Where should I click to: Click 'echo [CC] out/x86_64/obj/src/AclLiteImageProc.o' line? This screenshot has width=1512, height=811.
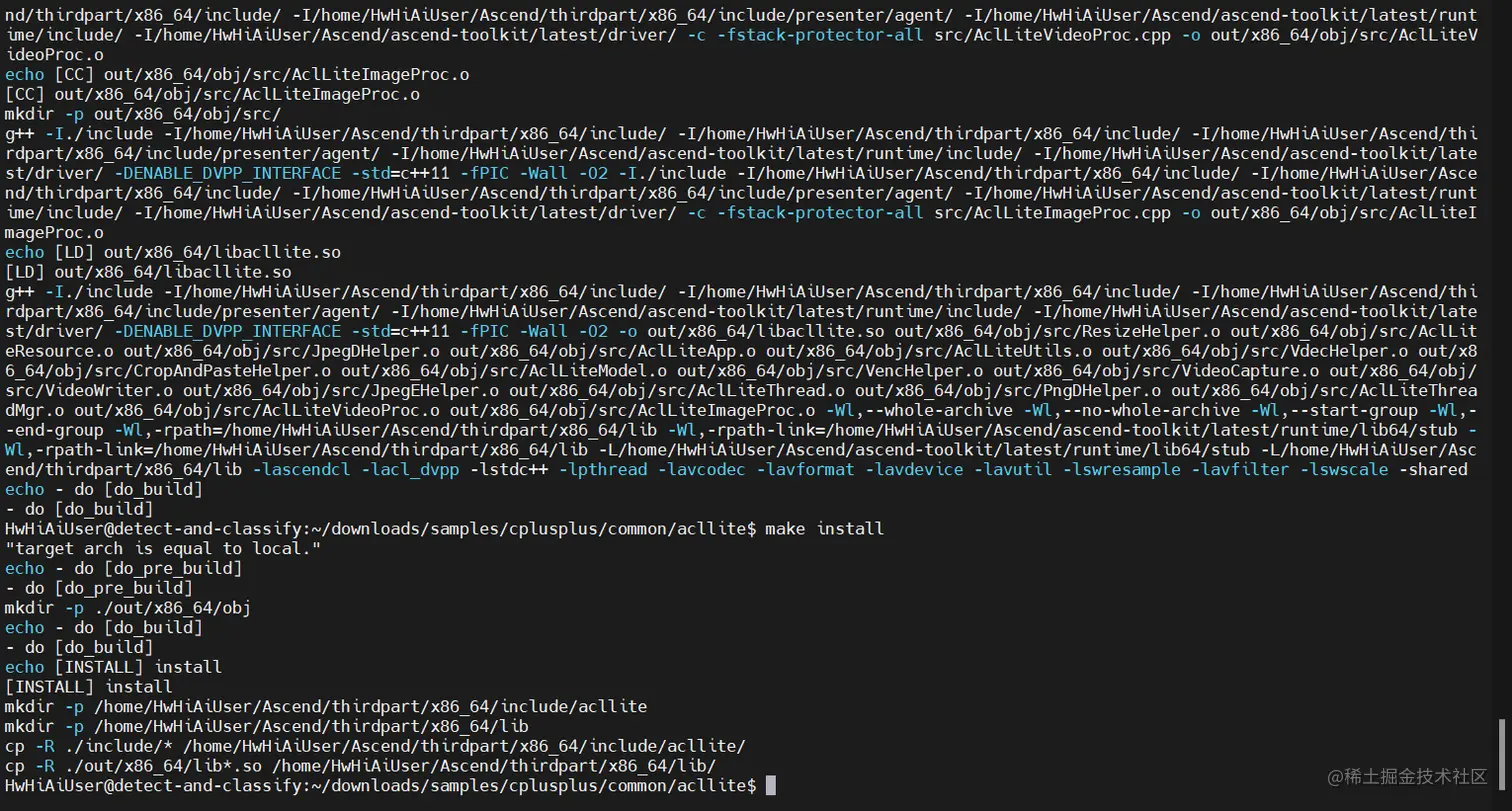point(238,75)
